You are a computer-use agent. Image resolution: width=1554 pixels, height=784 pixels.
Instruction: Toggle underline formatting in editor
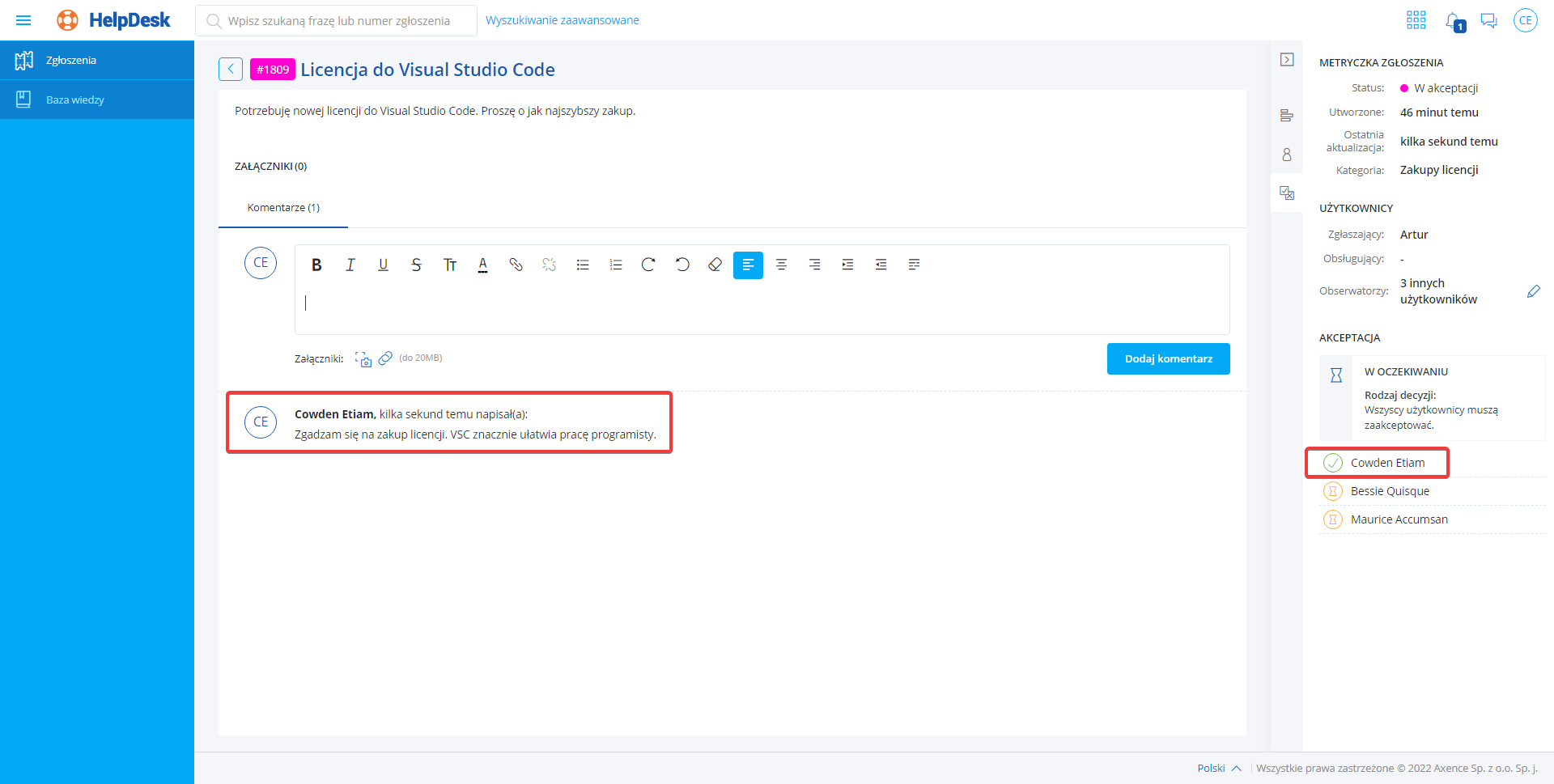383,265
